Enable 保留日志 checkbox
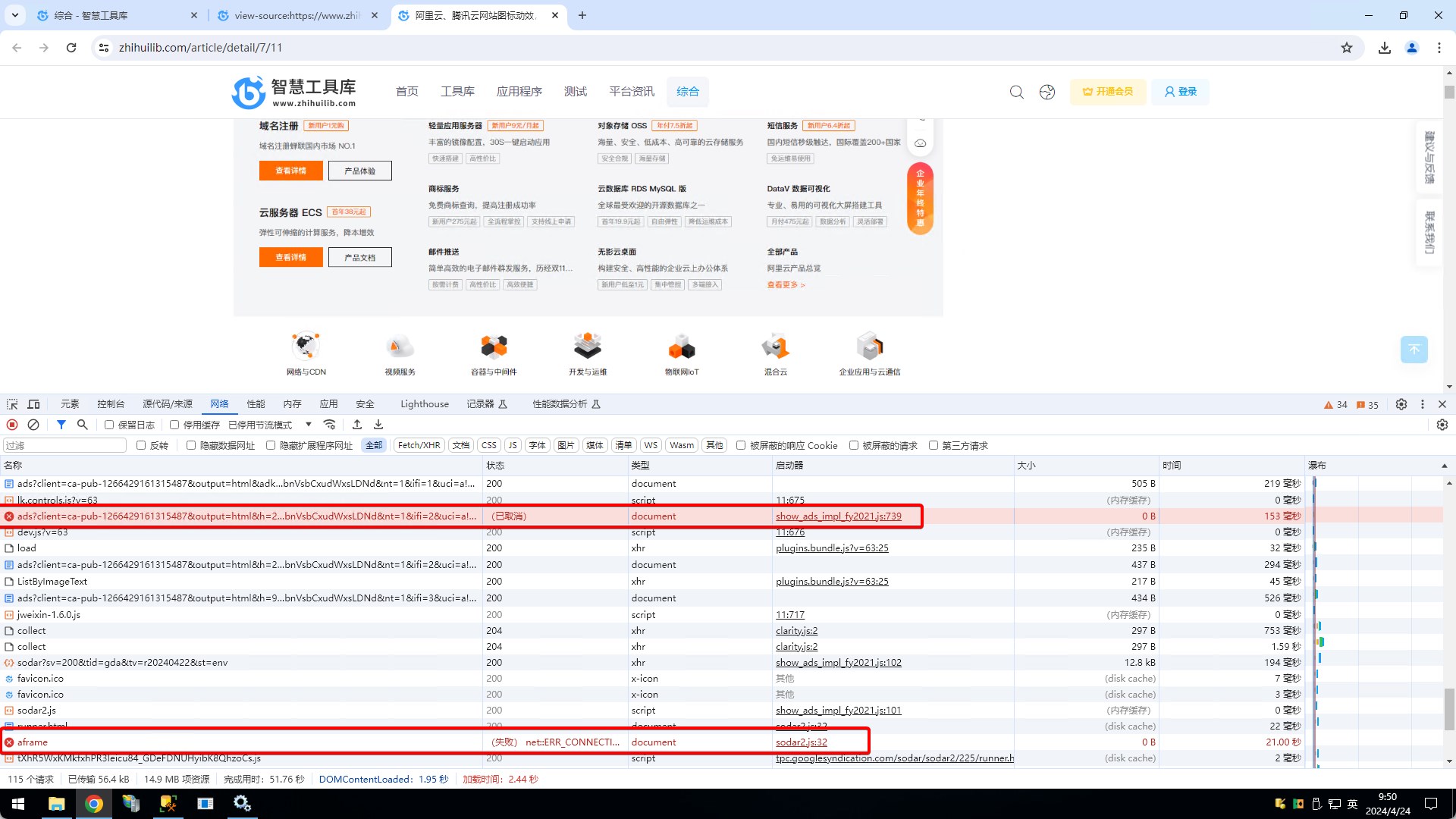Viewport: 1456px width, 819px height. point(109,425)
